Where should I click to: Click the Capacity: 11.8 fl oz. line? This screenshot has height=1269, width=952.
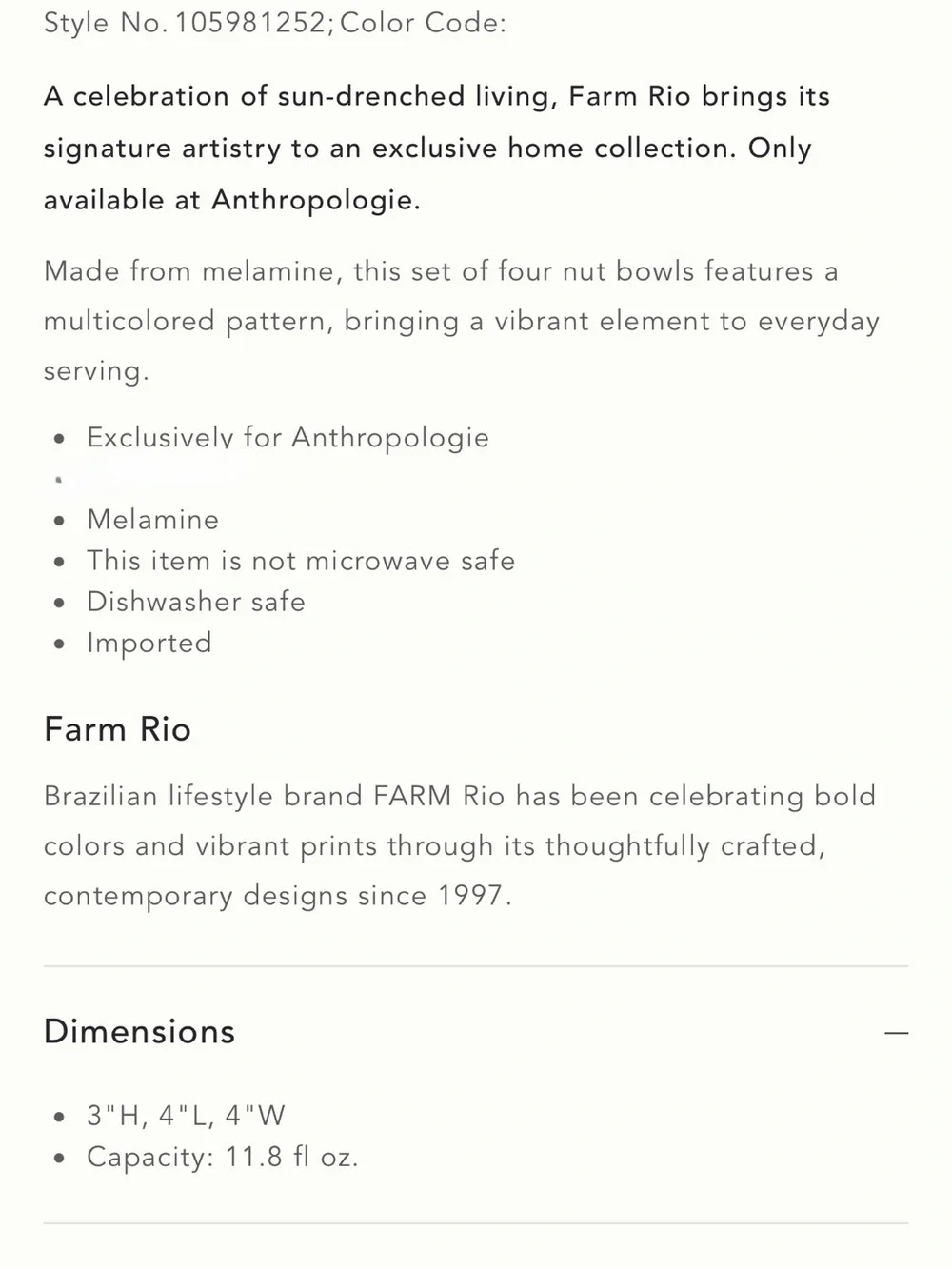coord(222,1157)
